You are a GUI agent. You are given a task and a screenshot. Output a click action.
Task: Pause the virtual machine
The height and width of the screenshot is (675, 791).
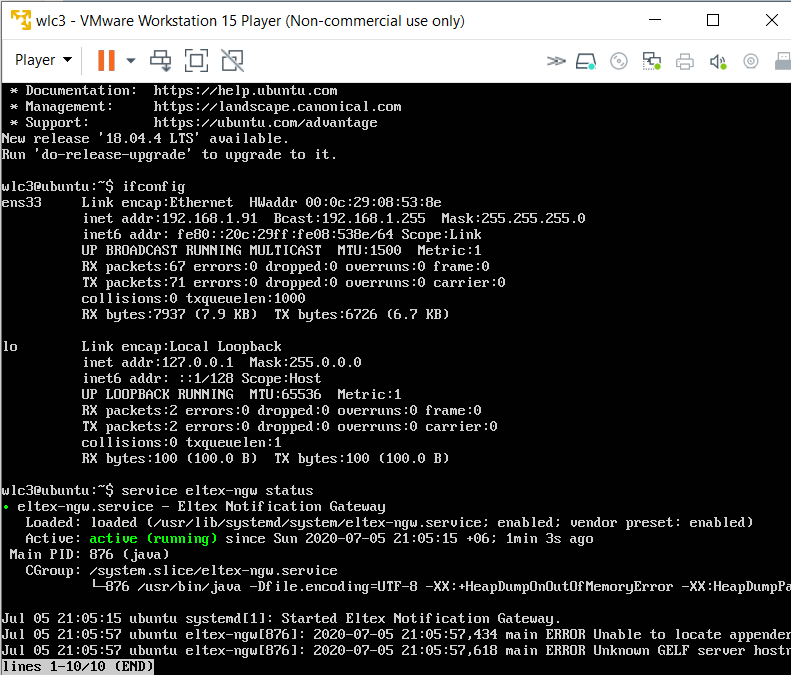(106, 61)
